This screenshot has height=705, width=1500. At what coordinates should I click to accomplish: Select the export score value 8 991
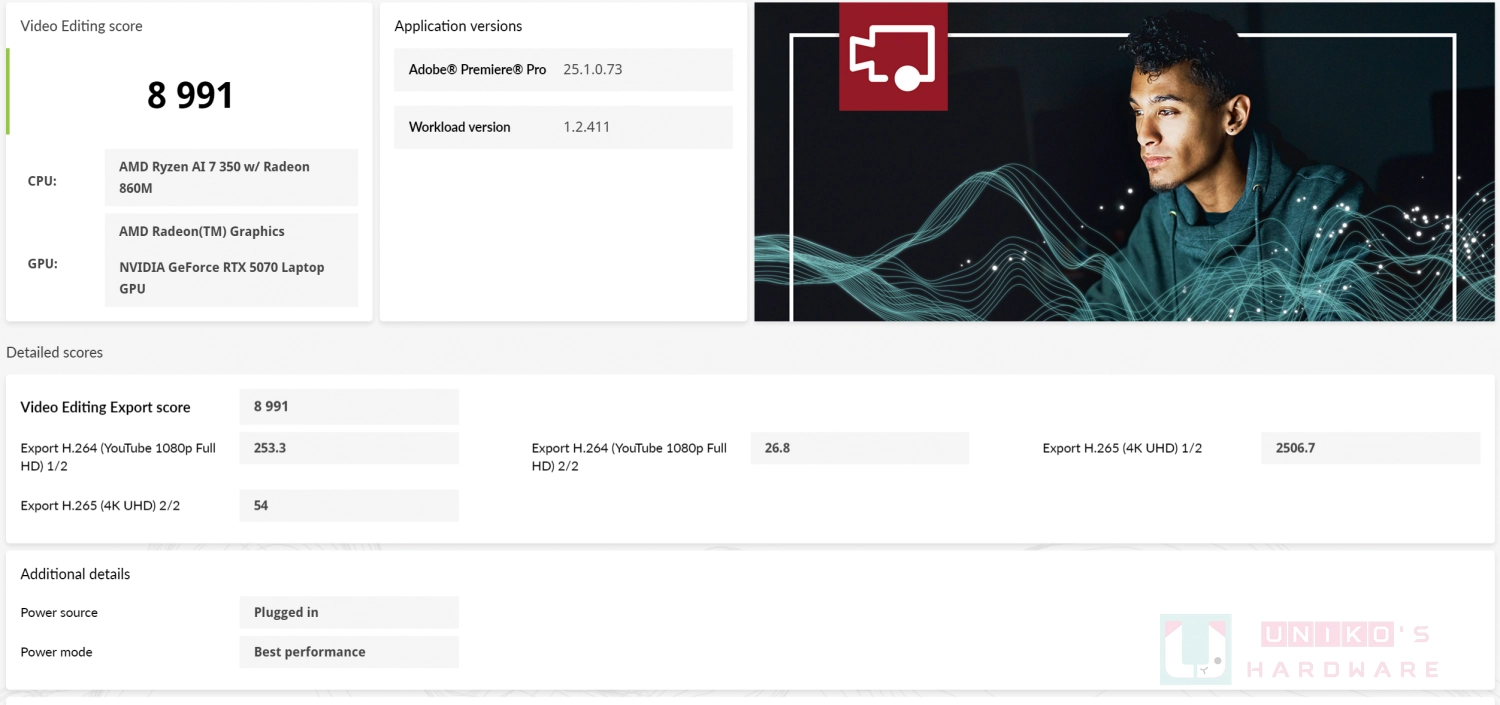pyautogui.click(x=349, y=406)
